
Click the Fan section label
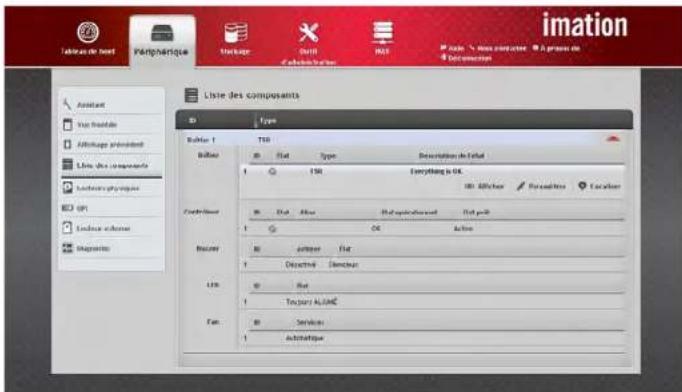(213, 322)
